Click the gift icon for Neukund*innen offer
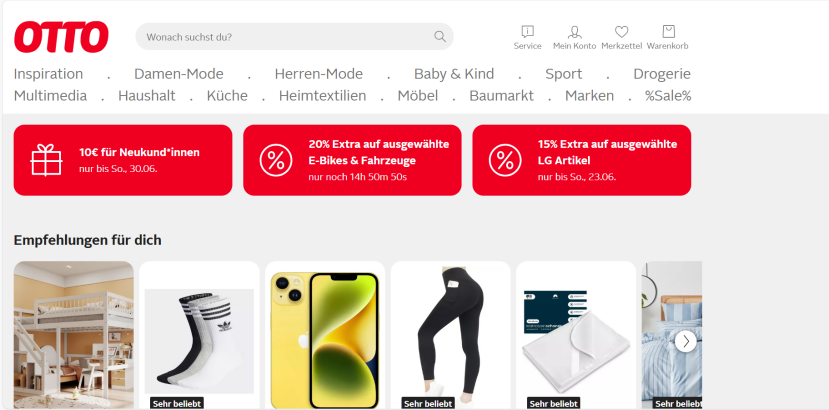Image resolution: width=829 pixels, height=410 pixels. point(47,160)
